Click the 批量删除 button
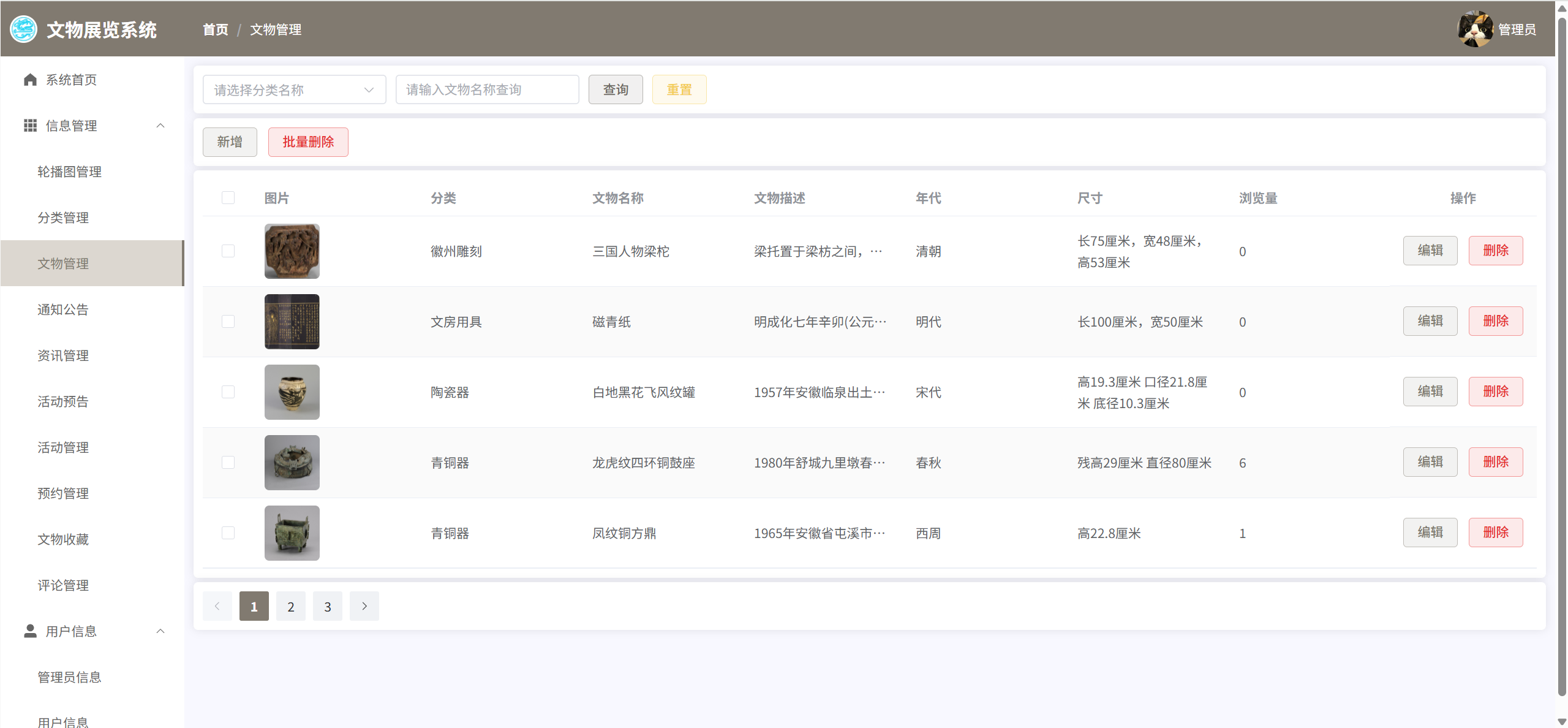The image size is (1568, 728). (308, 142)
